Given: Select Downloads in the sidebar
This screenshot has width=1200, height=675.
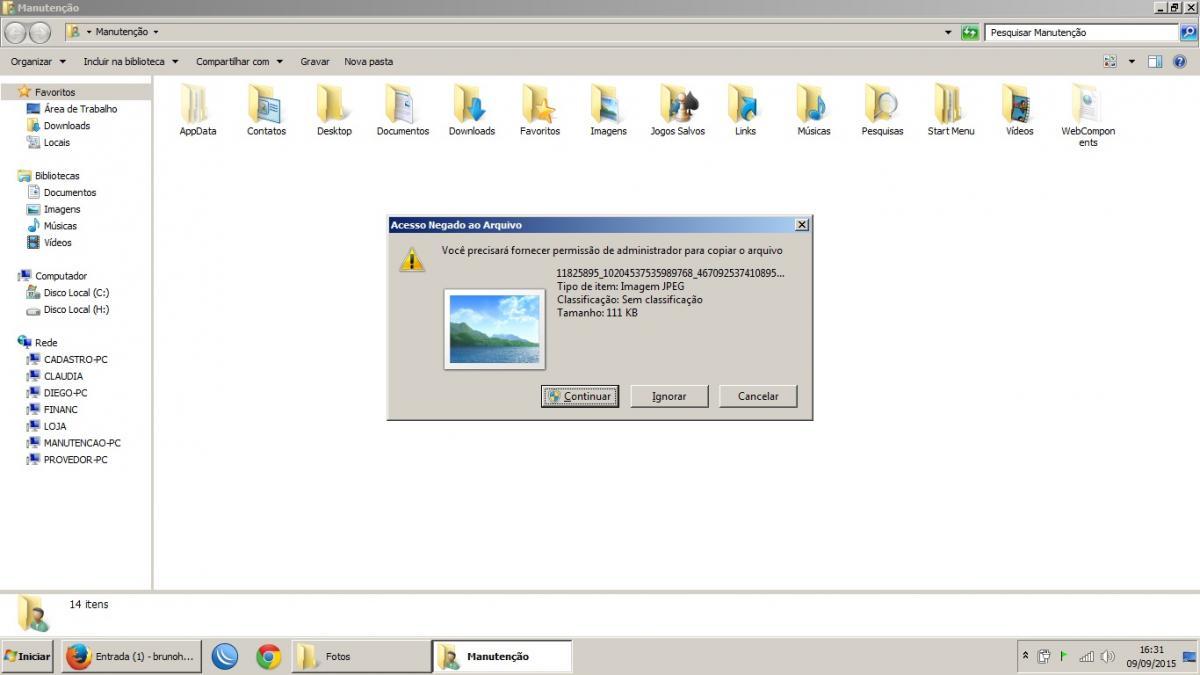Looking at the screenshot, I should 67,126.
